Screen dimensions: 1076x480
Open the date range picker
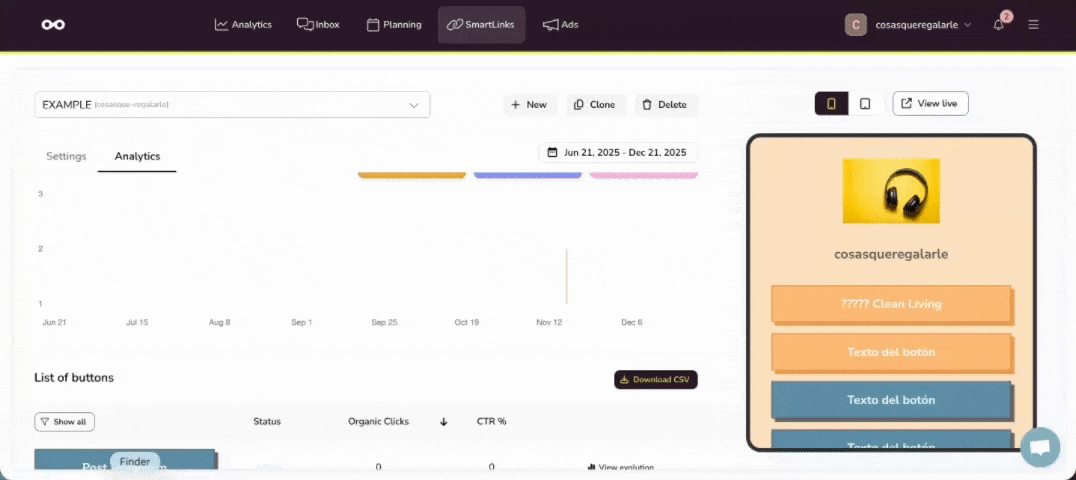[x=618, y=153]
